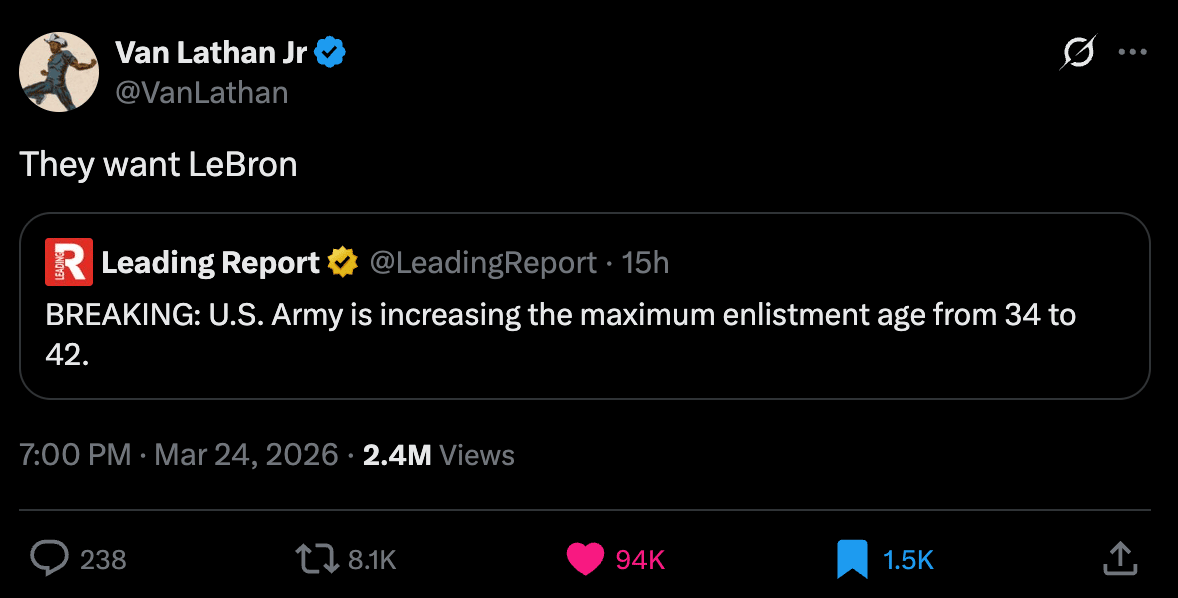Open the Van Lathan Jr display name
Screen dimensions: 1178x598
tap(211, 52)
